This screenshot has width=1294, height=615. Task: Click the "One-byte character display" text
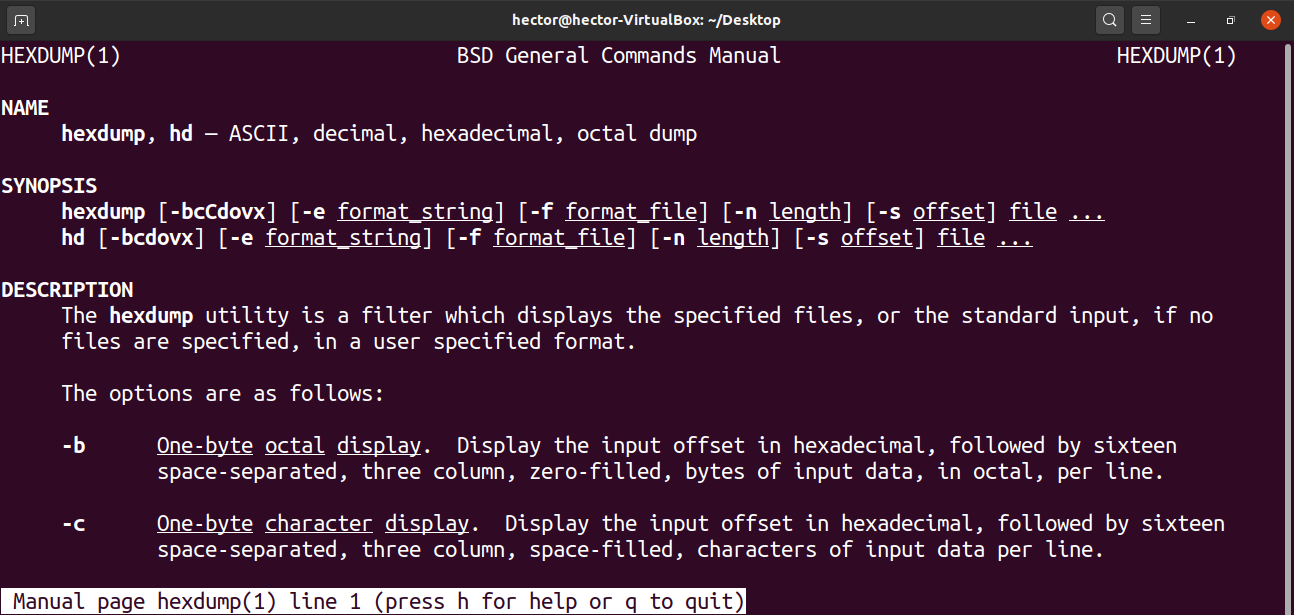(312, 524)
